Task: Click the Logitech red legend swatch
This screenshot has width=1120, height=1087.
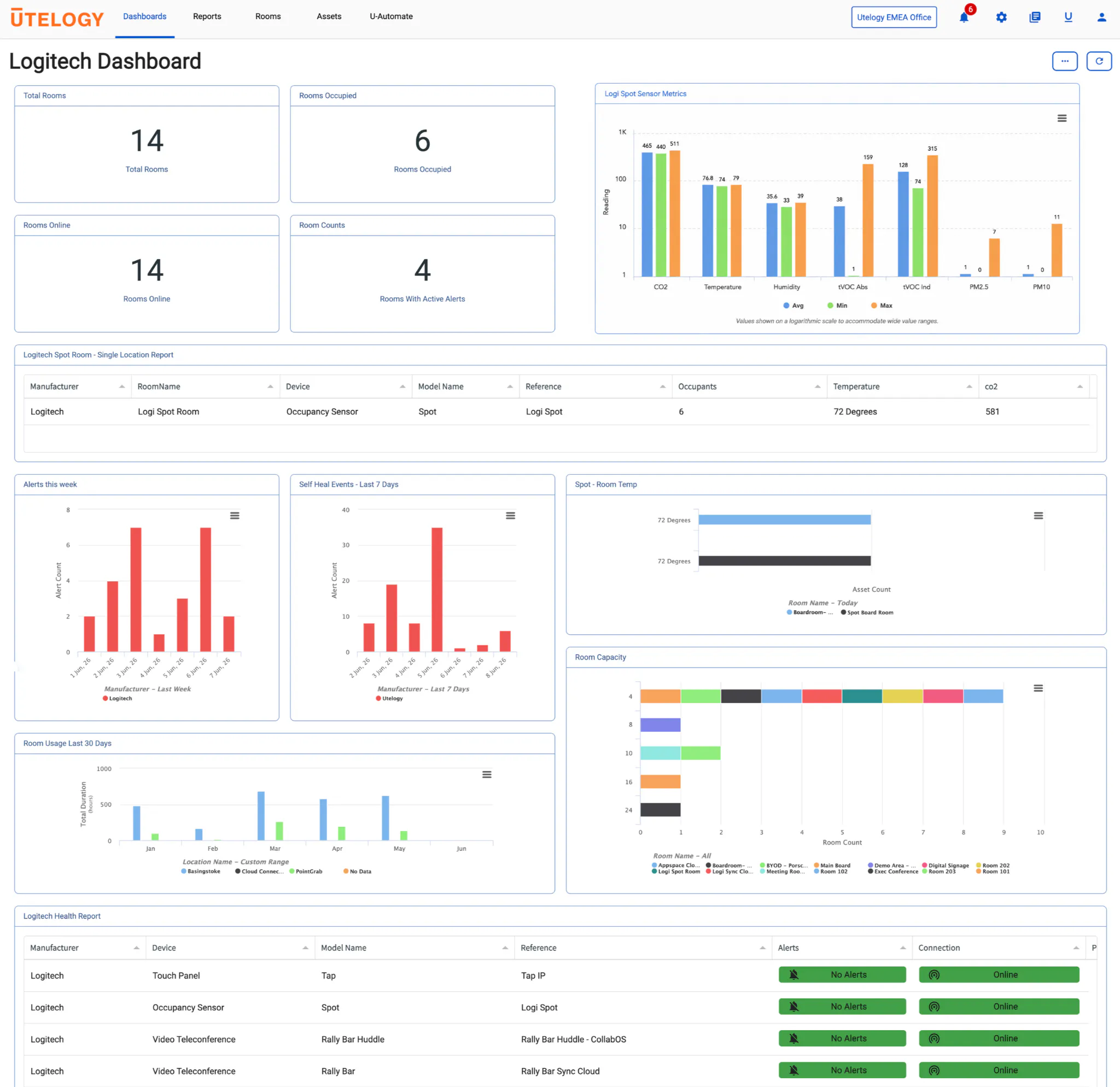Action: click(105, 698)
